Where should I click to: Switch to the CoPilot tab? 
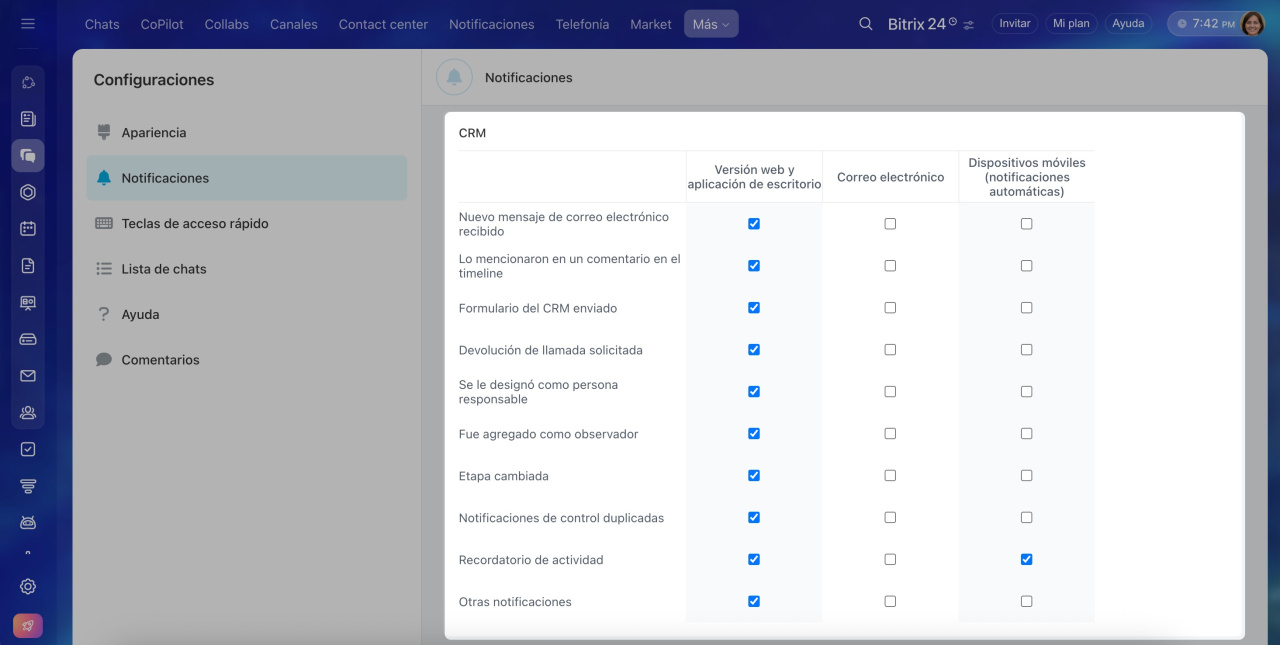coord(162,24)
